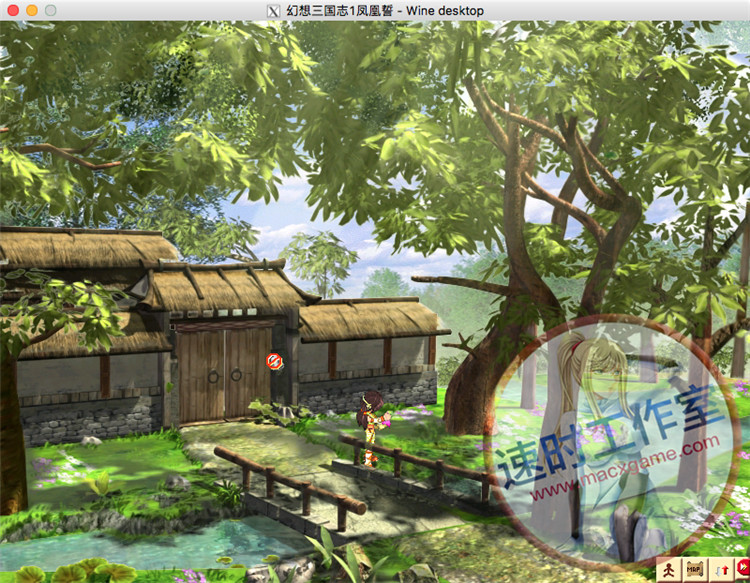750x583 pixels.
Task: Click the Wine desktop X icon in title bar
Action: coord(273,11)
